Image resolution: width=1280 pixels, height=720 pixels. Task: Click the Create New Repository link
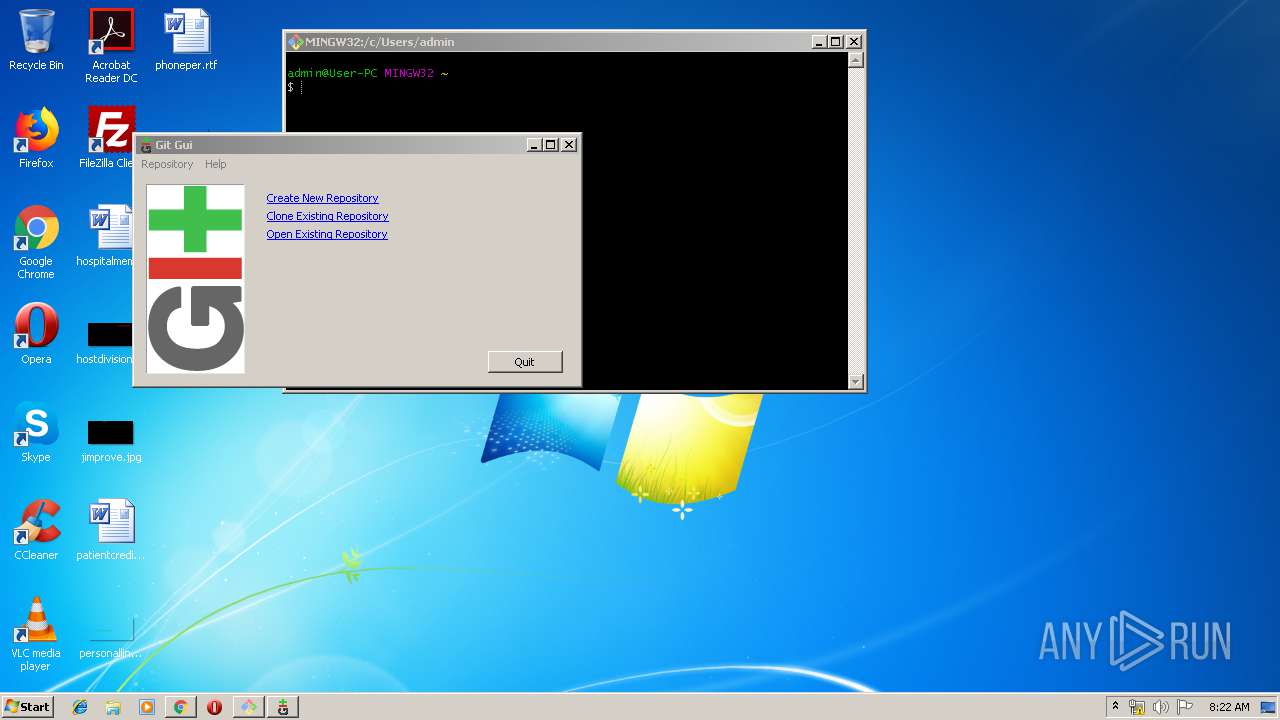322,198
